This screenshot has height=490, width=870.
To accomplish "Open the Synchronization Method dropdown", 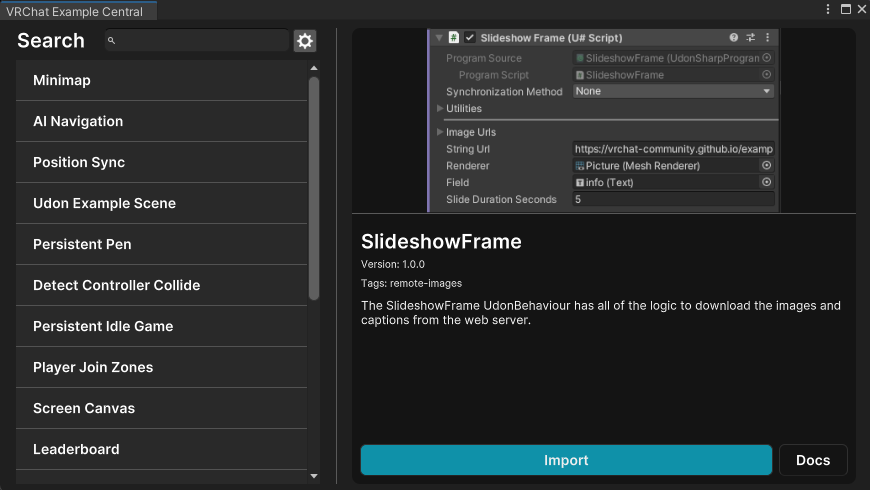I will pyautogui.click(x=673, y=91).
